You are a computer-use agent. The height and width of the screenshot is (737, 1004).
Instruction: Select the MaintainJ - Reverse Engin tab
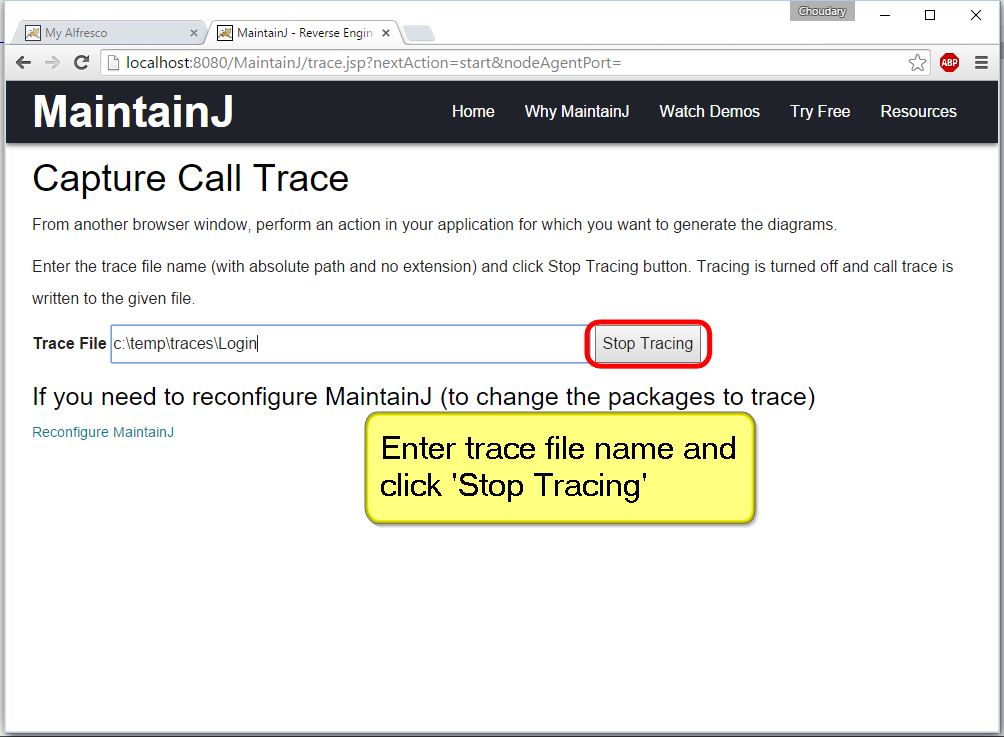(x=300, y=33)
